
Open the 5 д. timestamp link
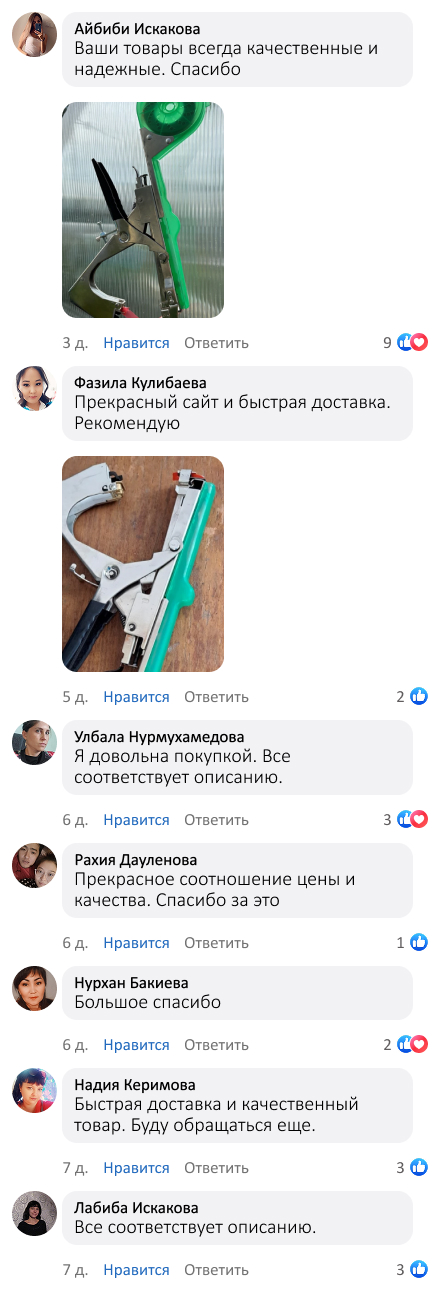click(x=74, y=697)
